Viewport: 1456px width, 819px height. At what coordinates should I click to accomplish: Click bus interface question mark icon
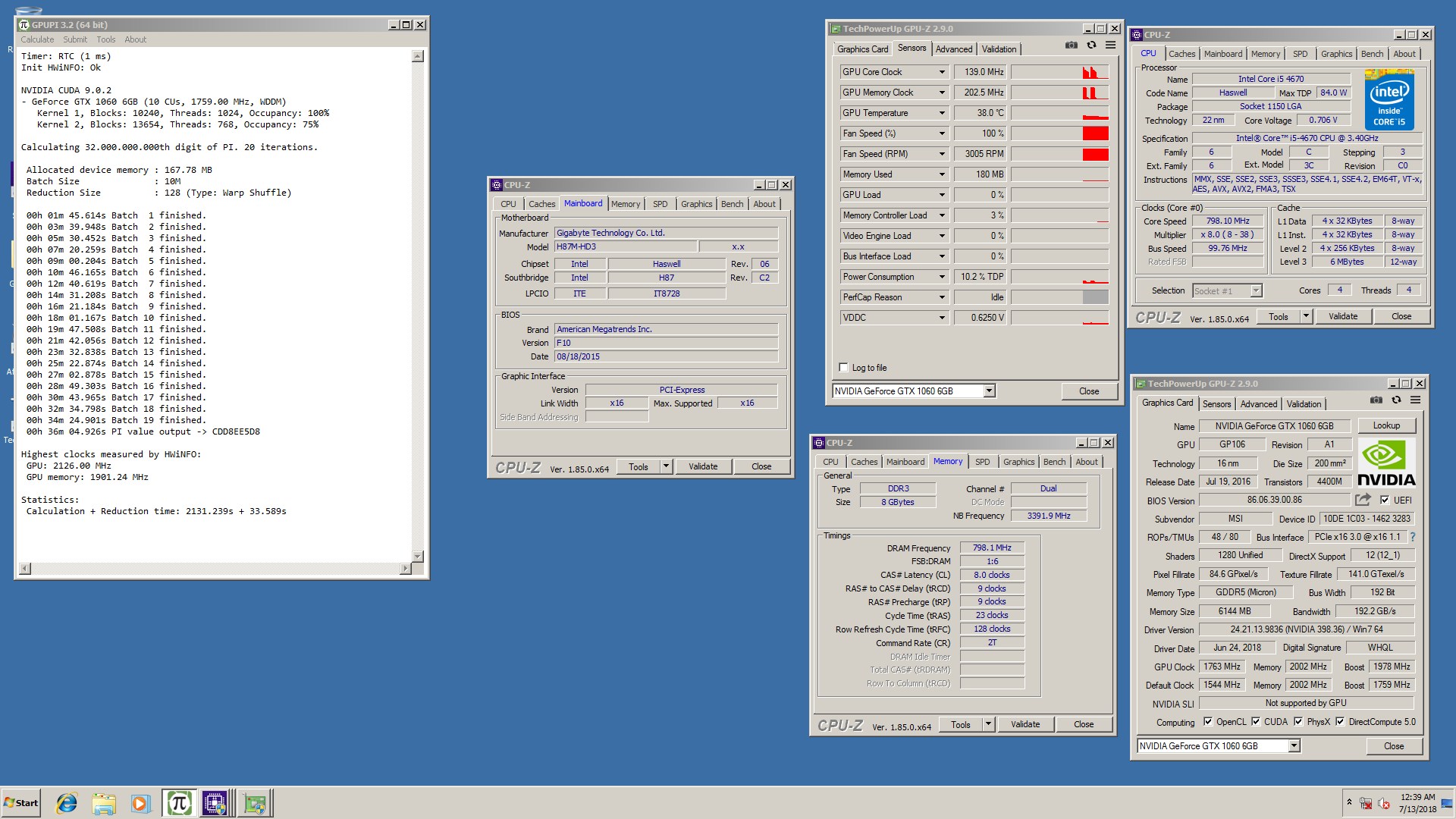[1413, 537]
